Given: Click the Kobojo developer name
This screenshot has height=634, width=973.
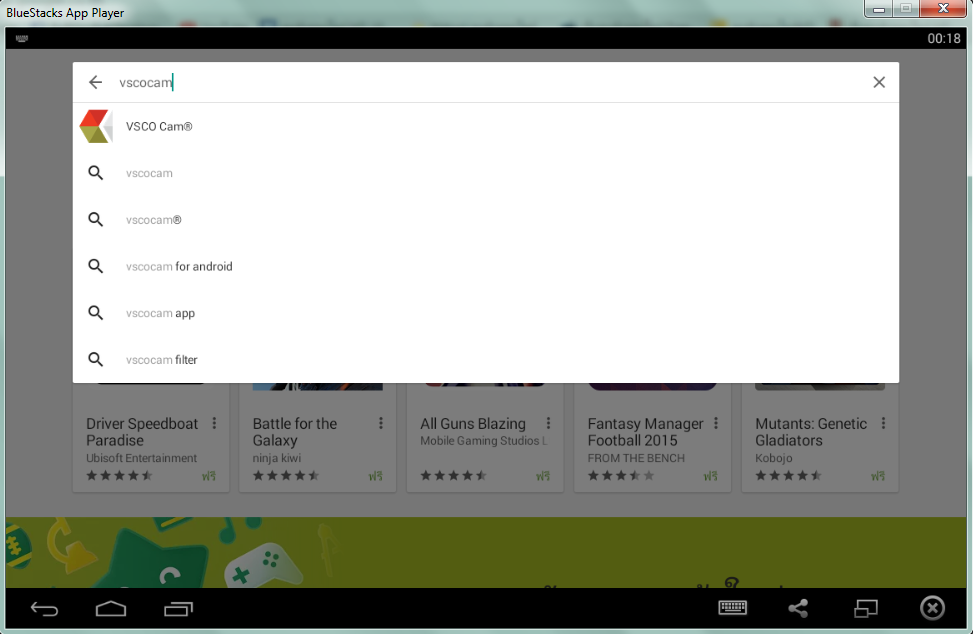Looking at the screenshot, I should click(x=774, y=458).
